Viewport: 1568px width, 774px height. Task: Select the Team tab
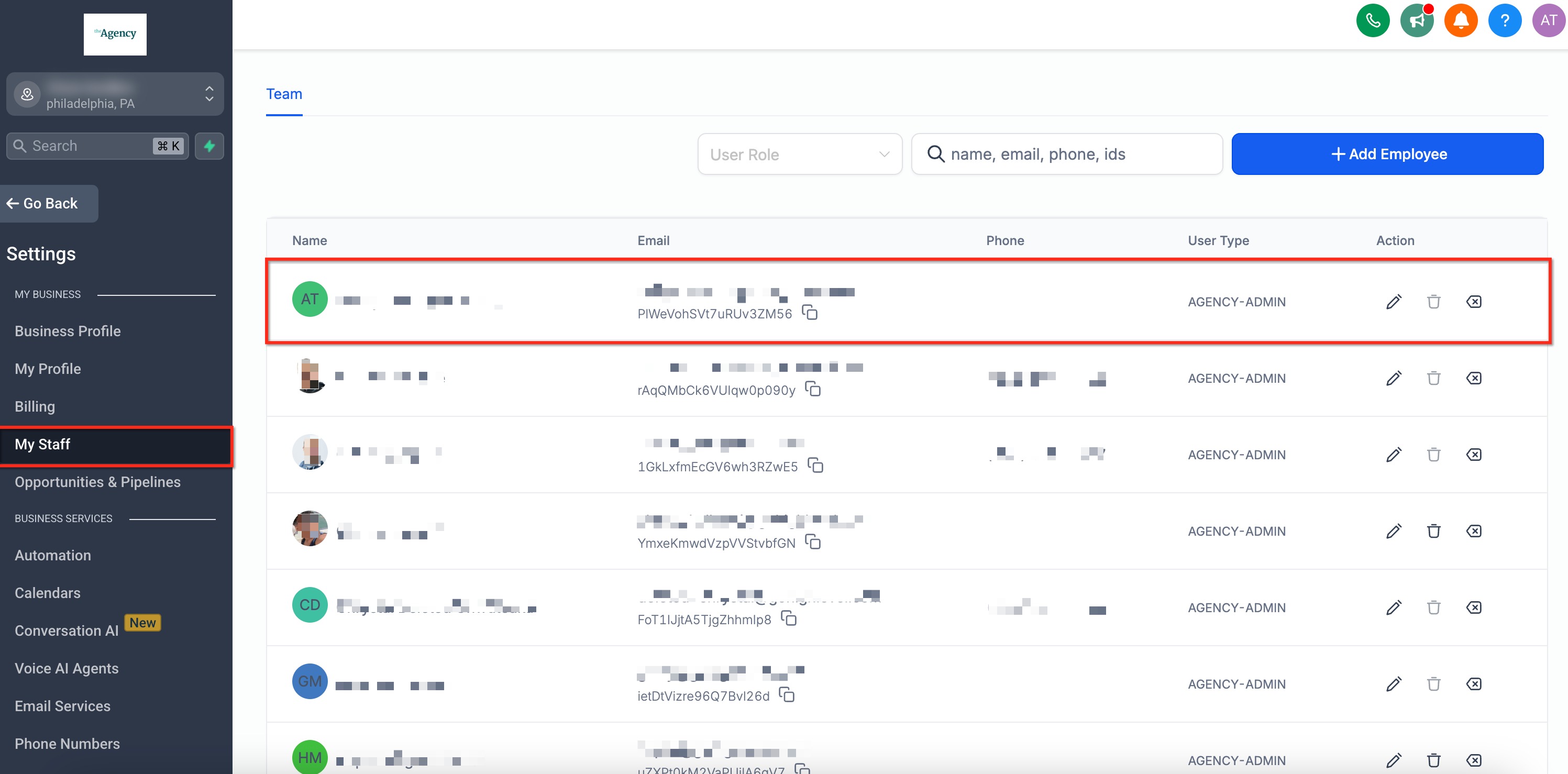(x=284, y=94)
